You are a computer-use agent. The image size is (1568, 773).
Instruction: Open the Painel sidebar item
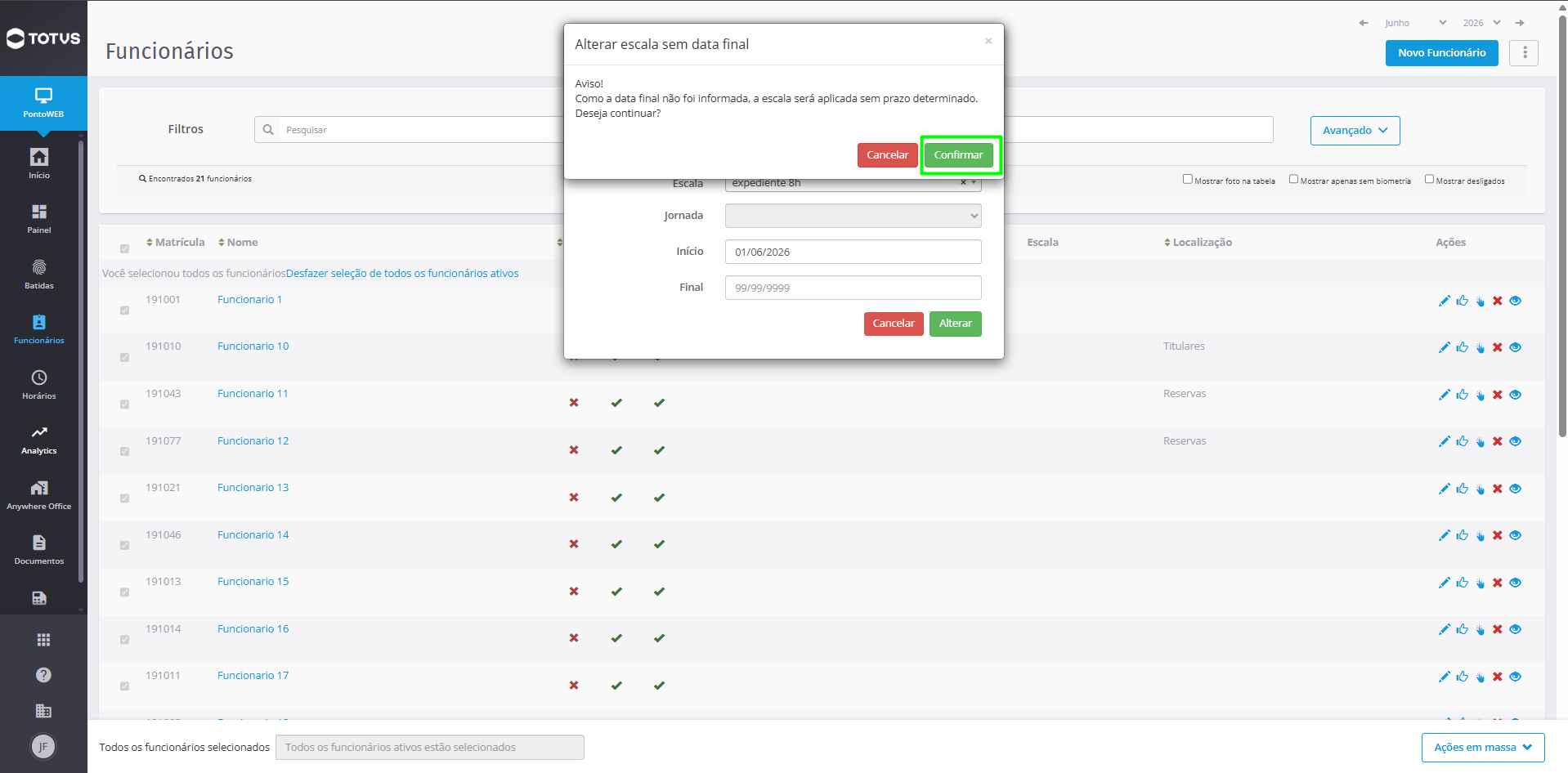click(39, 218)
